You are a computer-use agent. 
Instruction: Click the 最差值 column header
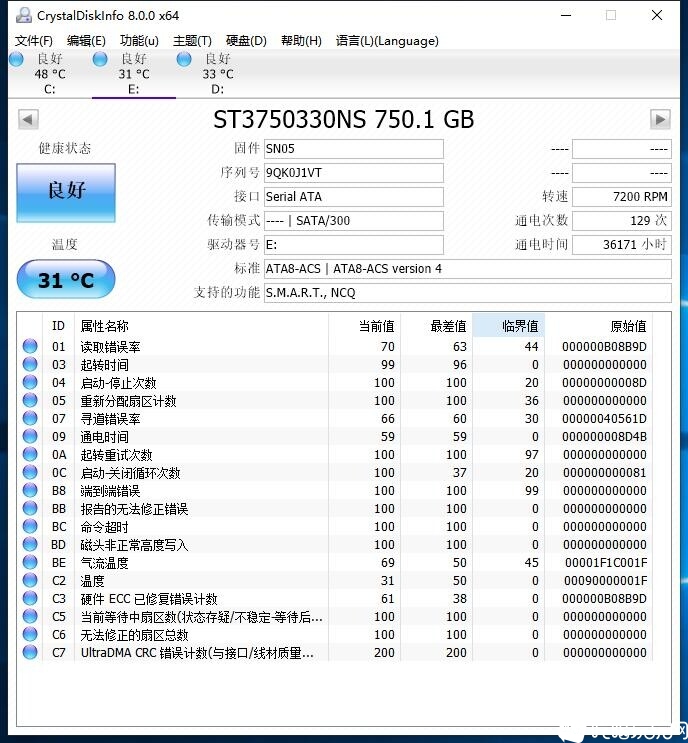436,326
